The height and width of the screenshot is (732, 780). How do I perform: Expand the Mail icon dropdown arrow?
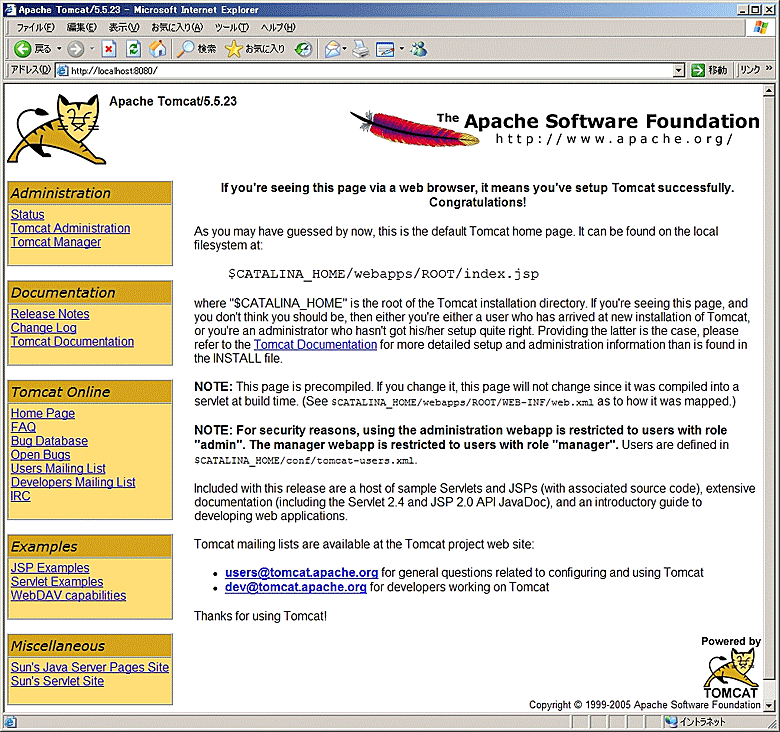click(345, 49)
